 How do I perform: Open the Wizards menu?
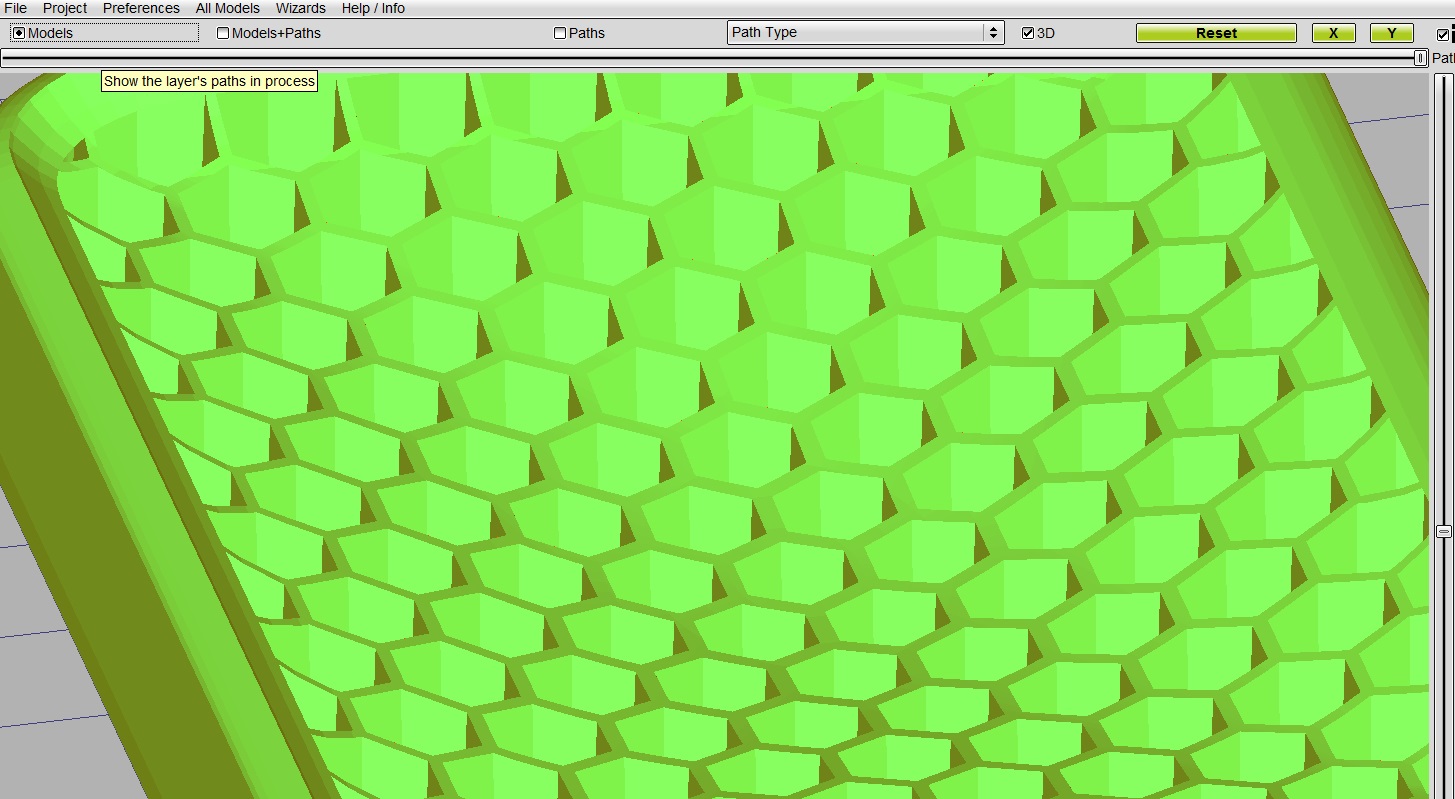[301, 8]
